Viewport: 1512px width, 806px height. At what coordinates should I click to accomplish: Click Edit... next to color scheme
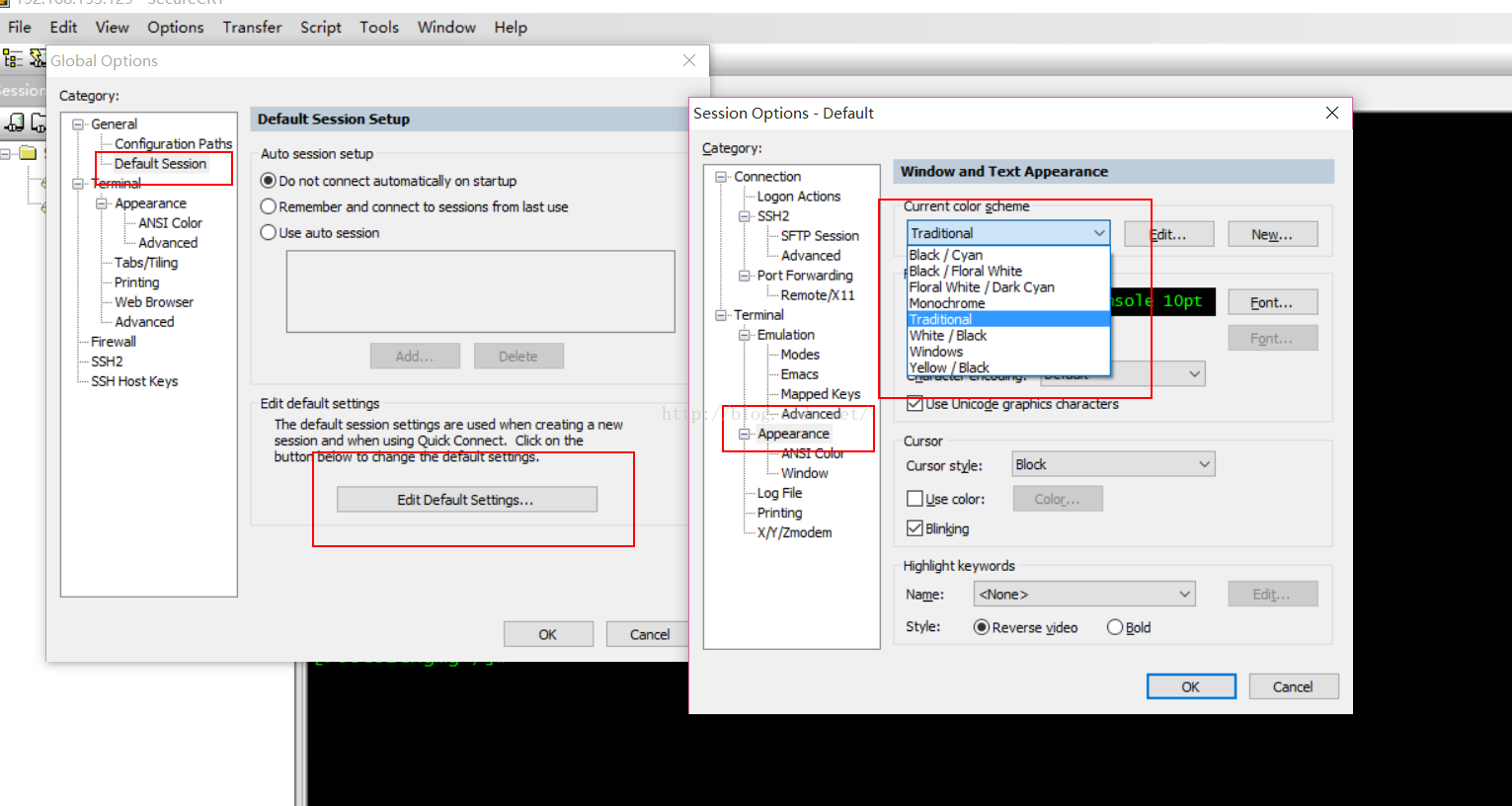1168,234
